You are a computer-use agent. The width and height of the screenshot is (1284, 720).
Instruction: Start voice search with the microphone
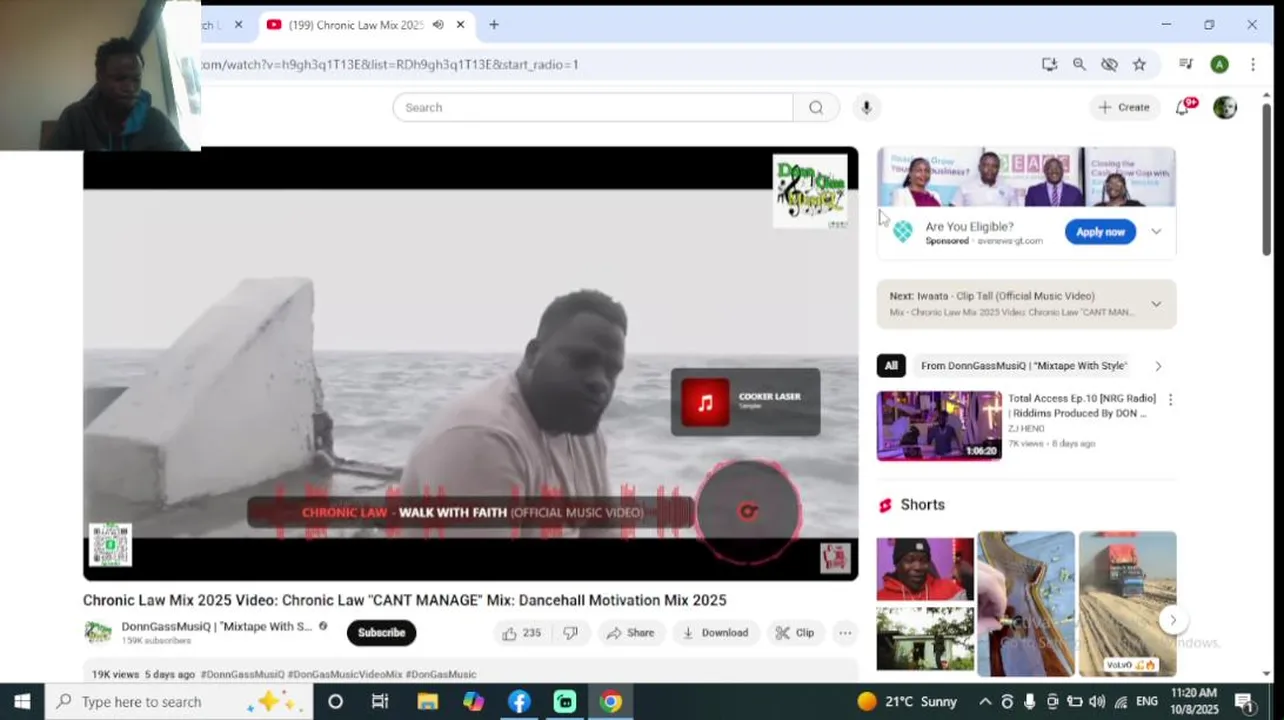point(866,107)
